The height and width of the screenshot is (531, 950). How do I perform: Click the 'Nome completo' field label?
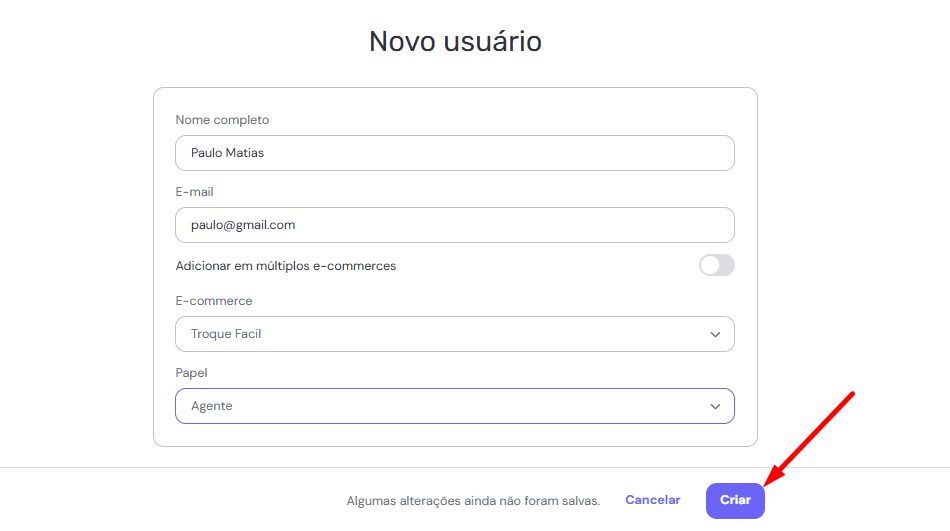tap(222, 120)
